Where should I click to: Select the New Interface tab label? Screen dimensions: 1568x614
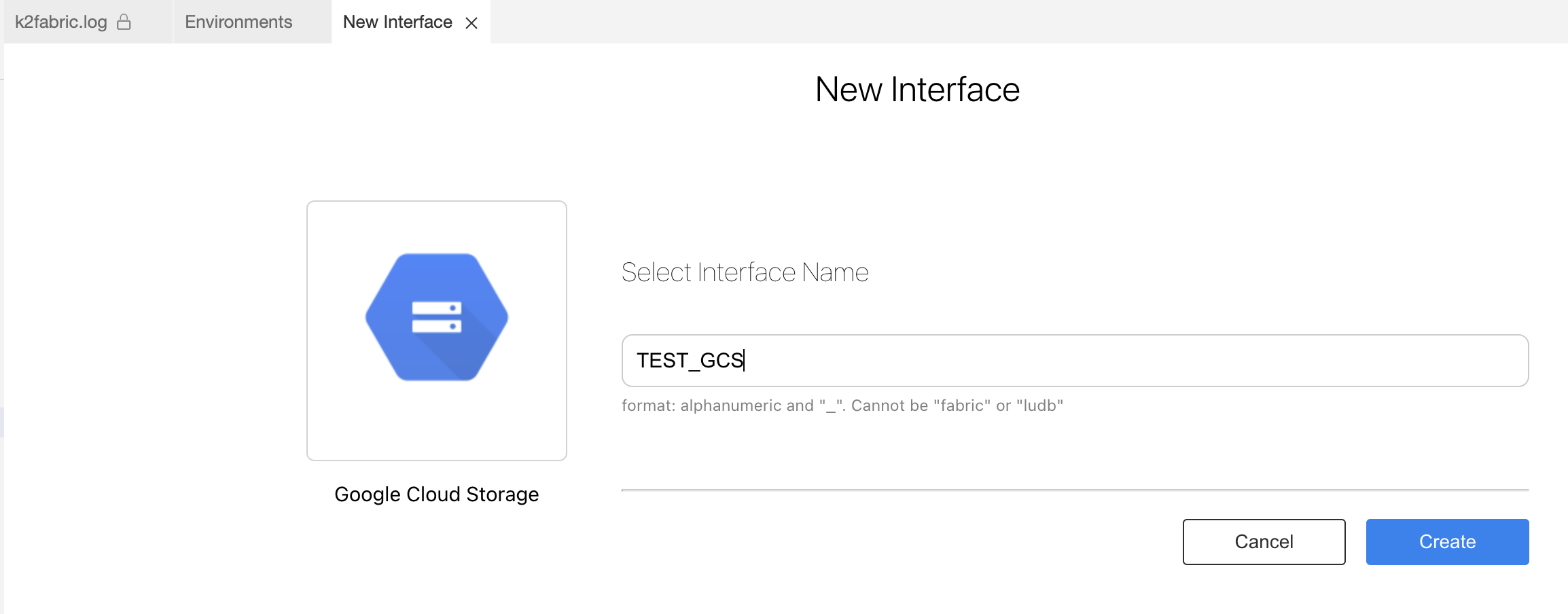(x=397, y=22)
